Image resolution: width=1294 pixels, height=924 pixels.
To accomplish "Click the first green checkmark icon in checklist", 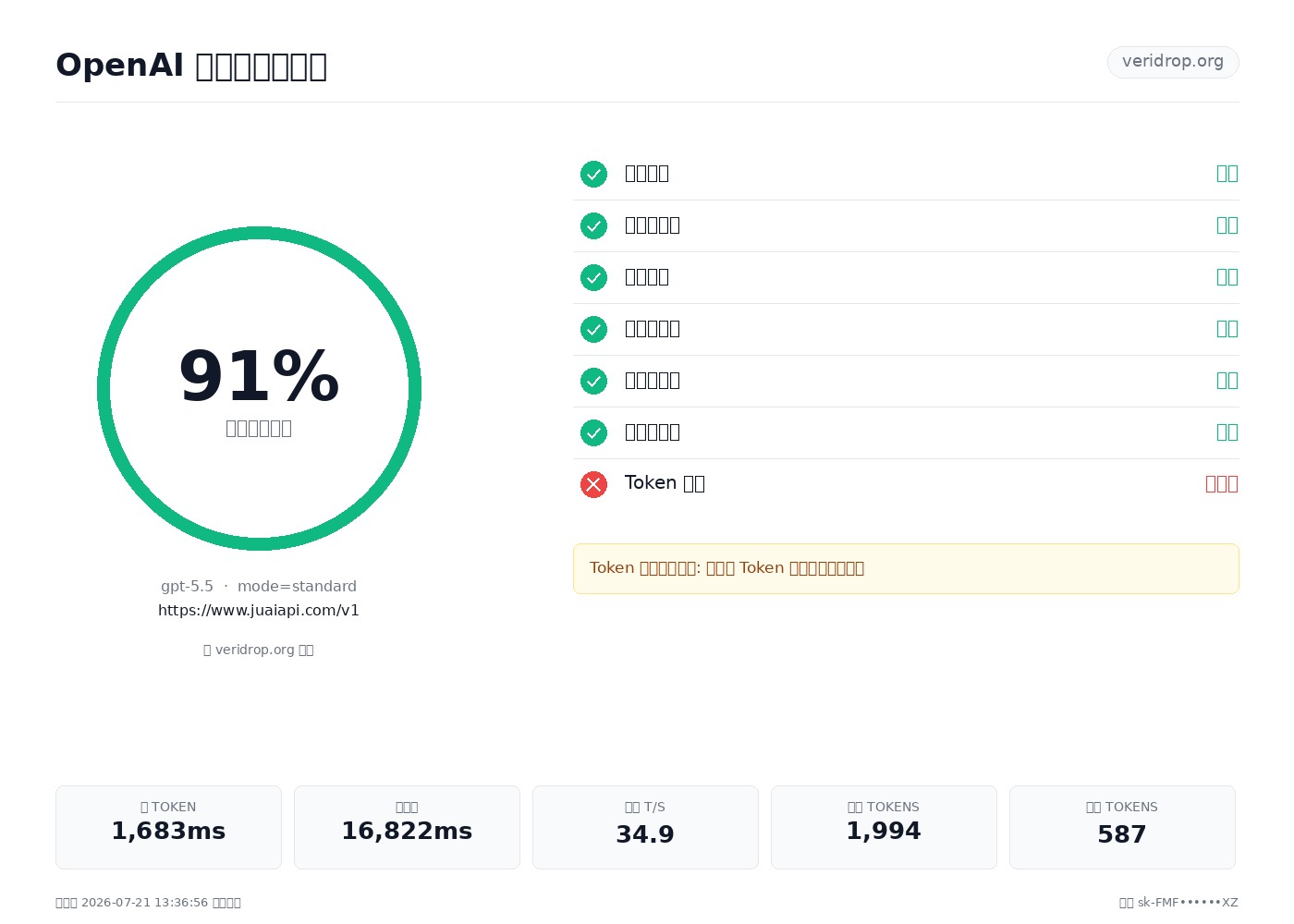I will pos(593,174).
